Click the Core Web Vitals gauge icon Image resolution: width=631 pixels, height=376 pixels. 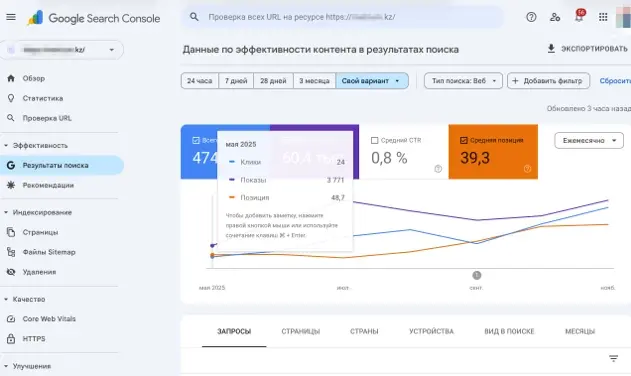tap(11, 318)
